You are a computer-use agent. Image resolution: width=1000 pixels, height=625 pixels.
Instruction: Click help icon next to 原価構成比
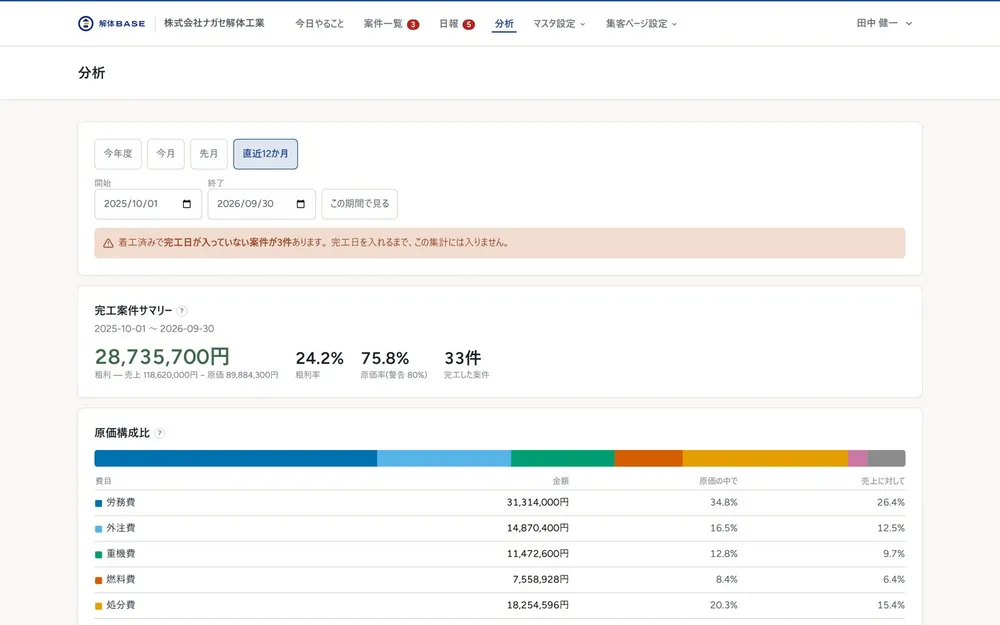(x=159, y=434)
